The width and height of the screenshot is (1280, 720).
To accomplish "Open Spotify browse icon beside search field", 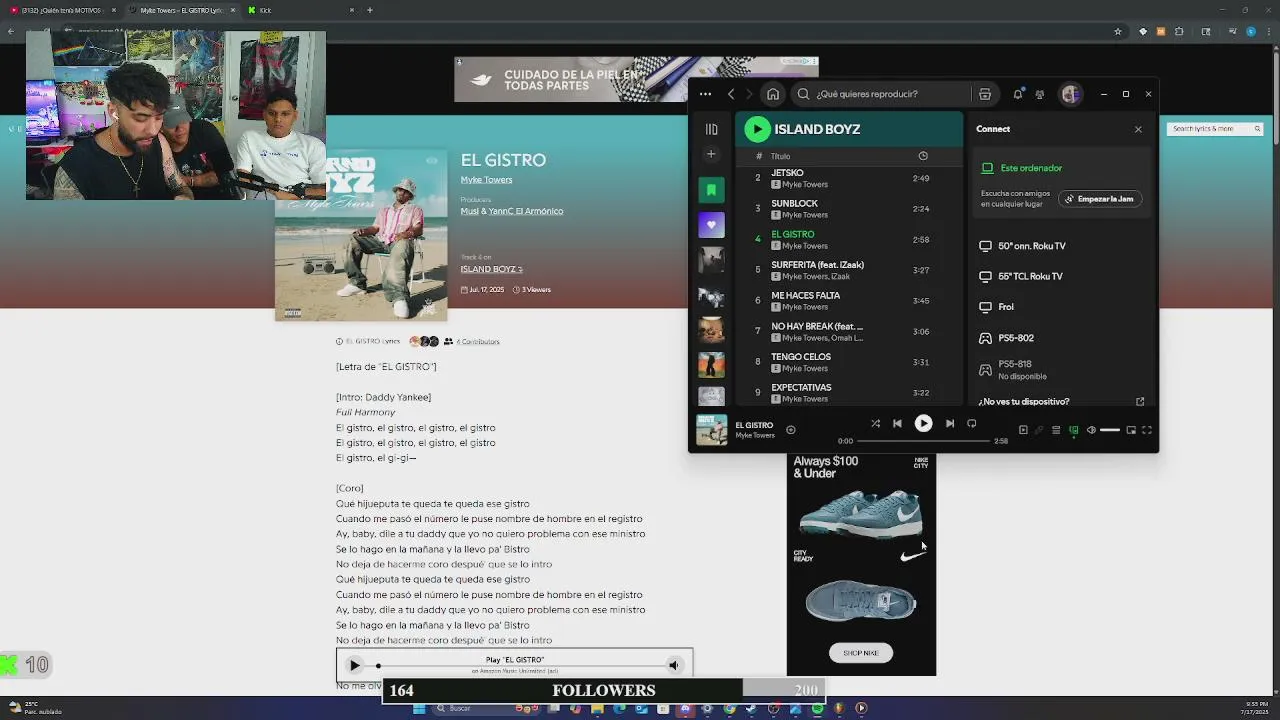I will 985,94.
